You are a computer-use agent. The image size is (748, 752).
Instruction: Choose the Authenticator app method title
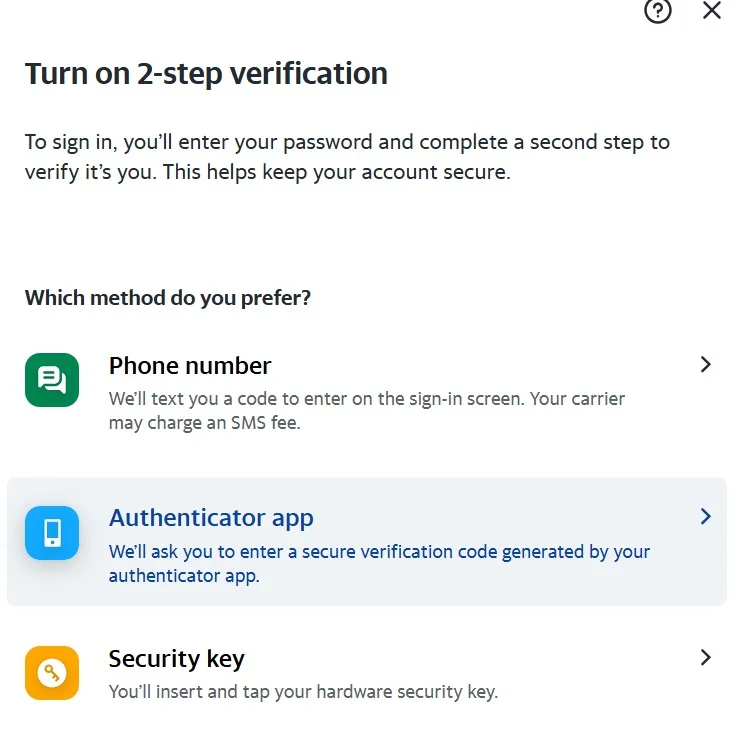211,518
